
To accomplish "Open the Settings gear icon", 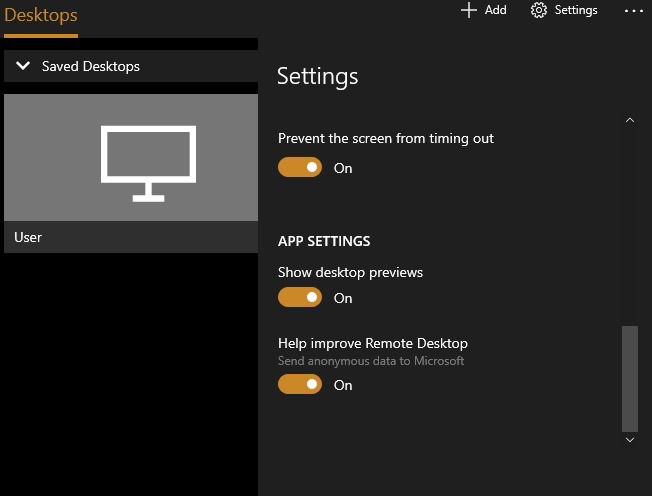I will tap(538, 10).
